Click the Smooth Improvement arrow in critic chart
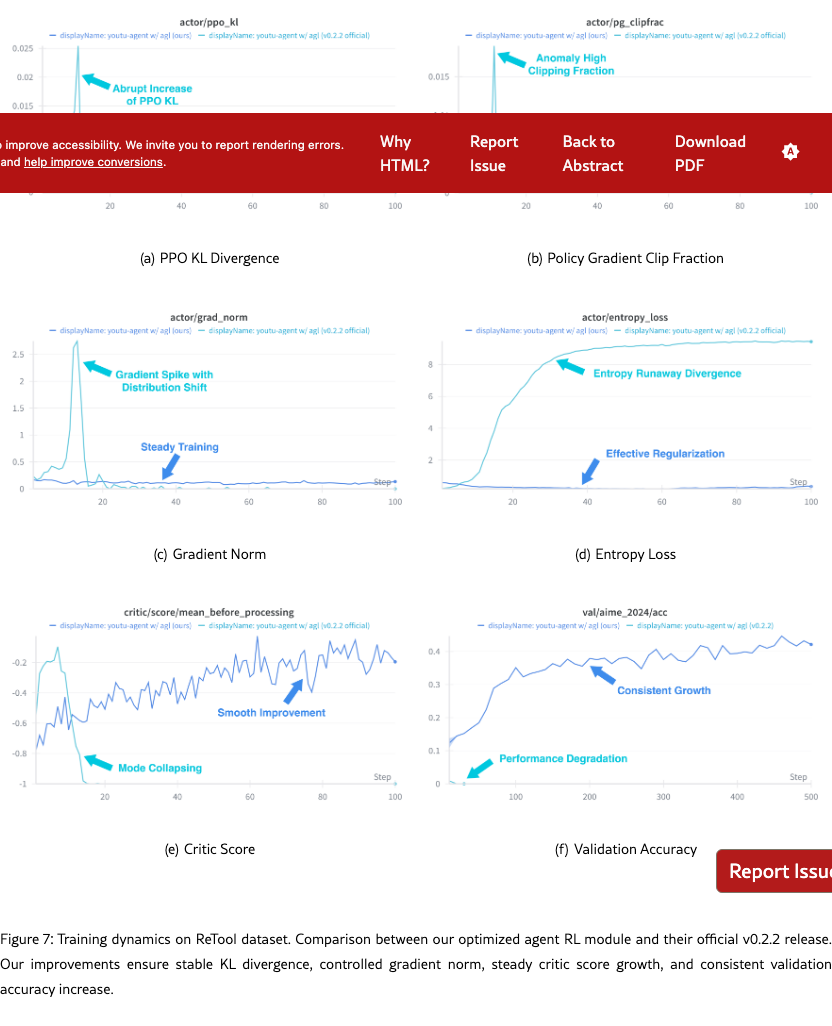Viewport: 832px width, 1026px height. pyautogui.click(x=295, y=689)
